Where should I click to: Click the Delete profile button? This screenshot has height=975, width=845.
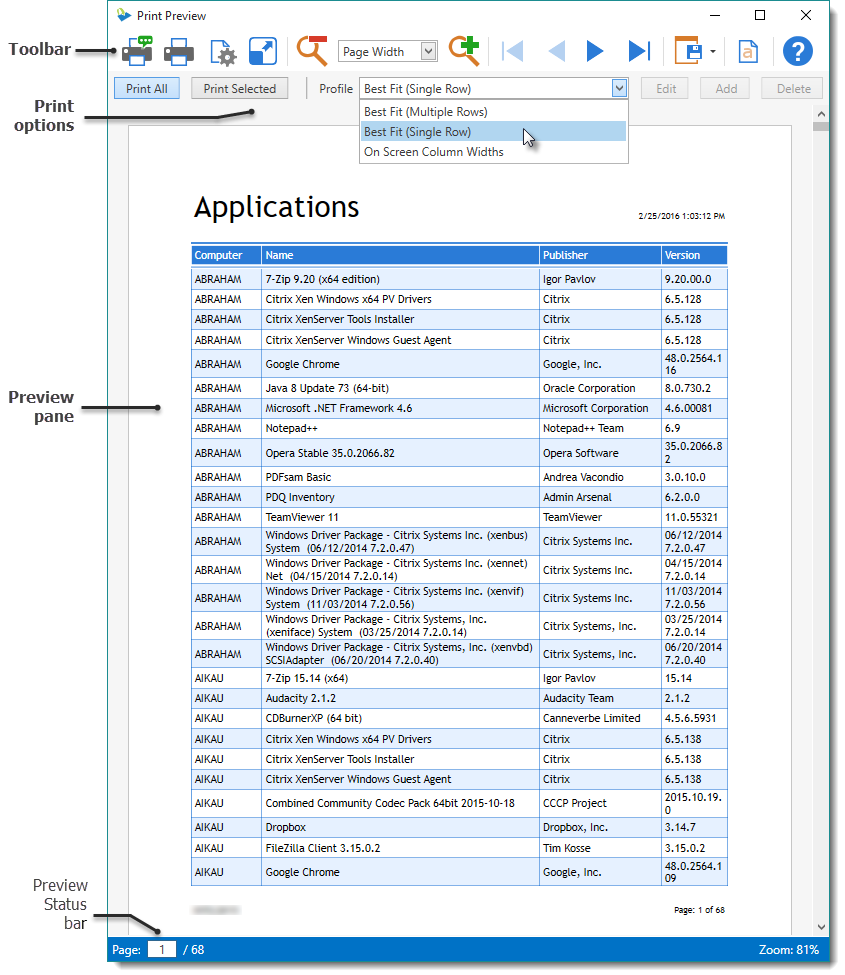pyautogui.click(x=793, y=88)
